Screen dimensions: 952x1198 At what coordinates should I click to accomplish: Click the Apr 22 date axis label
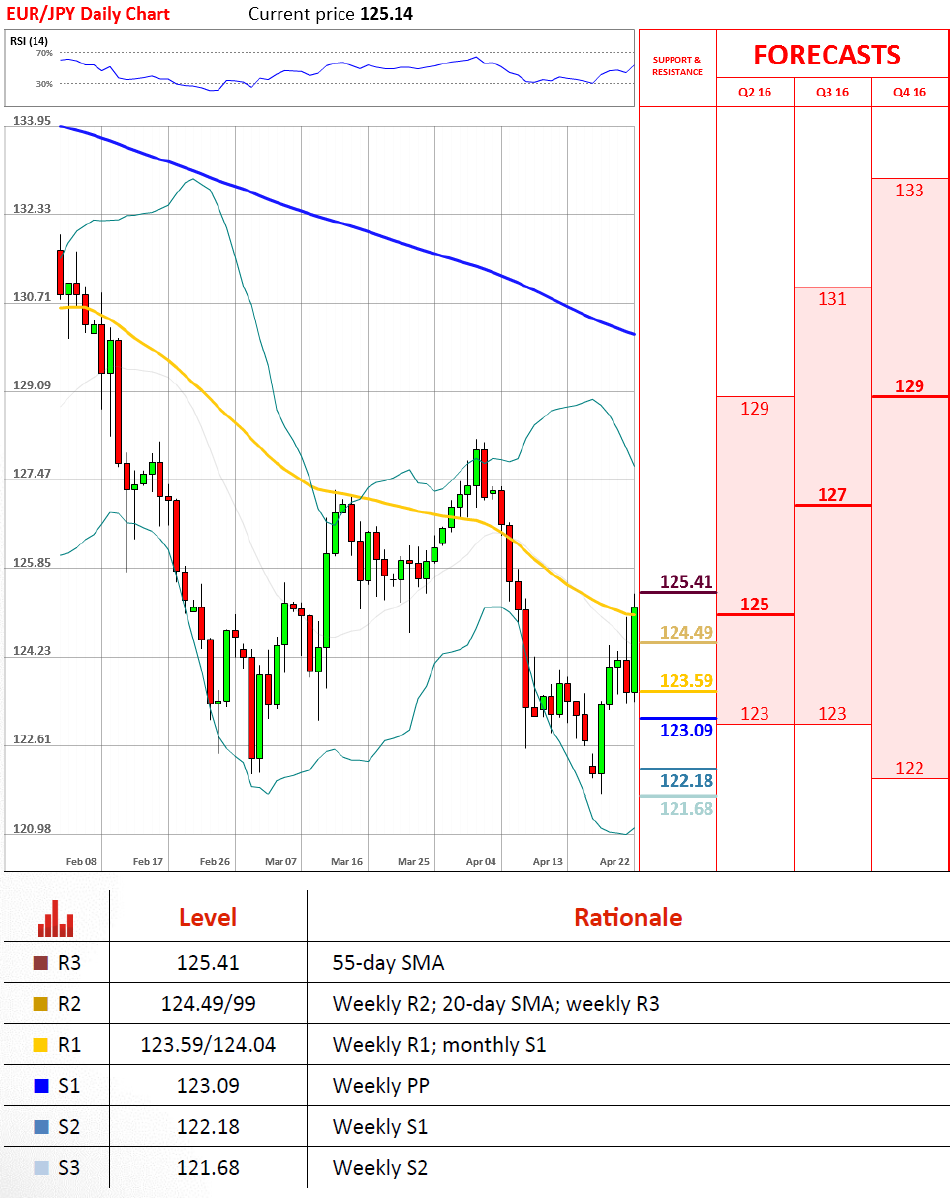pyautogui.click(x=614, y=861)
